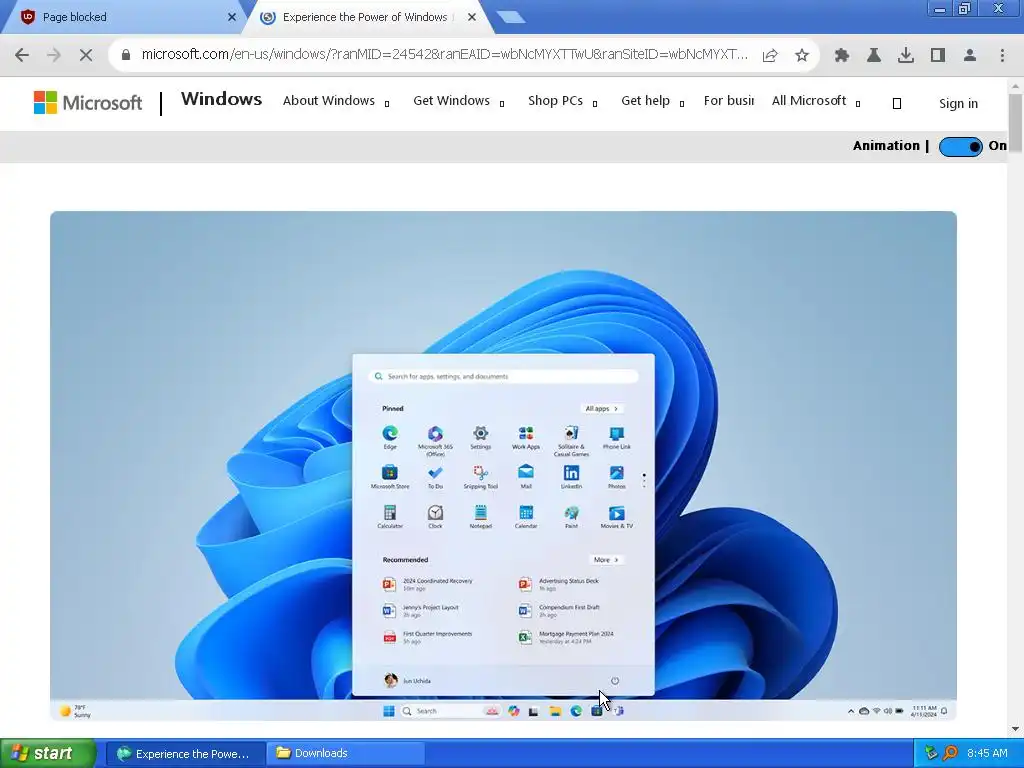Open the All Microsoft dropdown
1024x768 pixels.
(816, 101)
